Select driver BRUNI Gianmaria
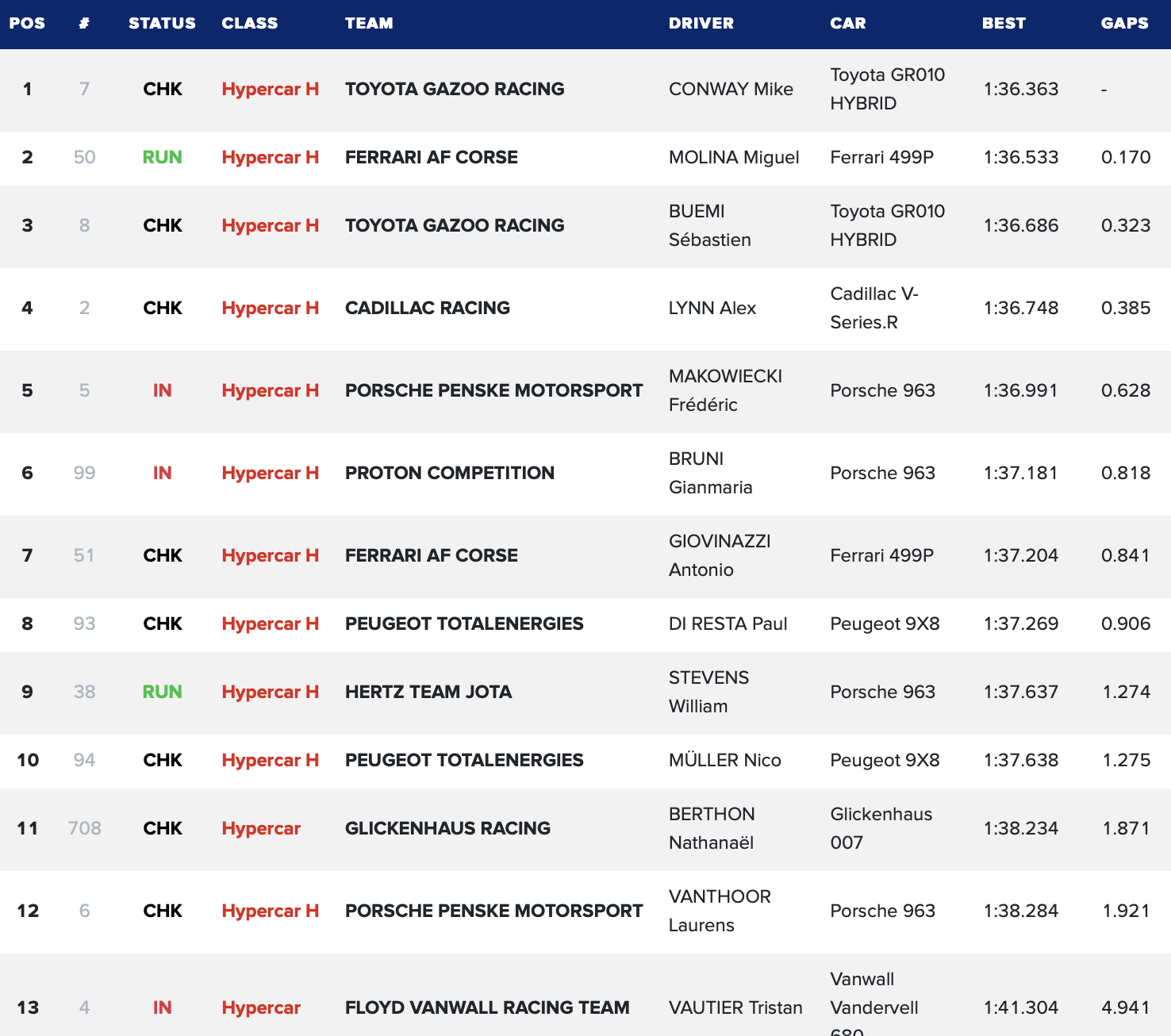This screenshot has width=1171, height=1036. (x=710, y=473)
